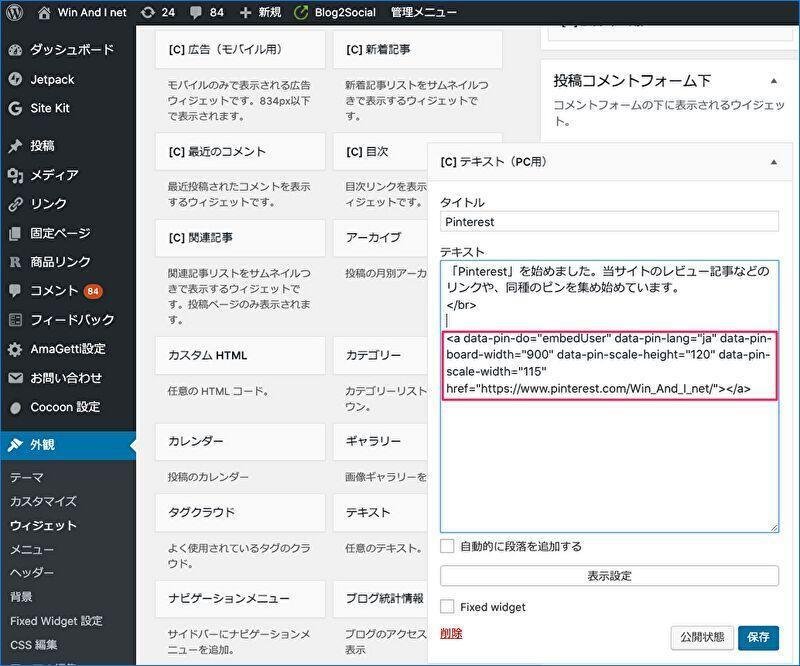Expand the カテゴリー widget
Screen dimensions: 800x666
380,355
